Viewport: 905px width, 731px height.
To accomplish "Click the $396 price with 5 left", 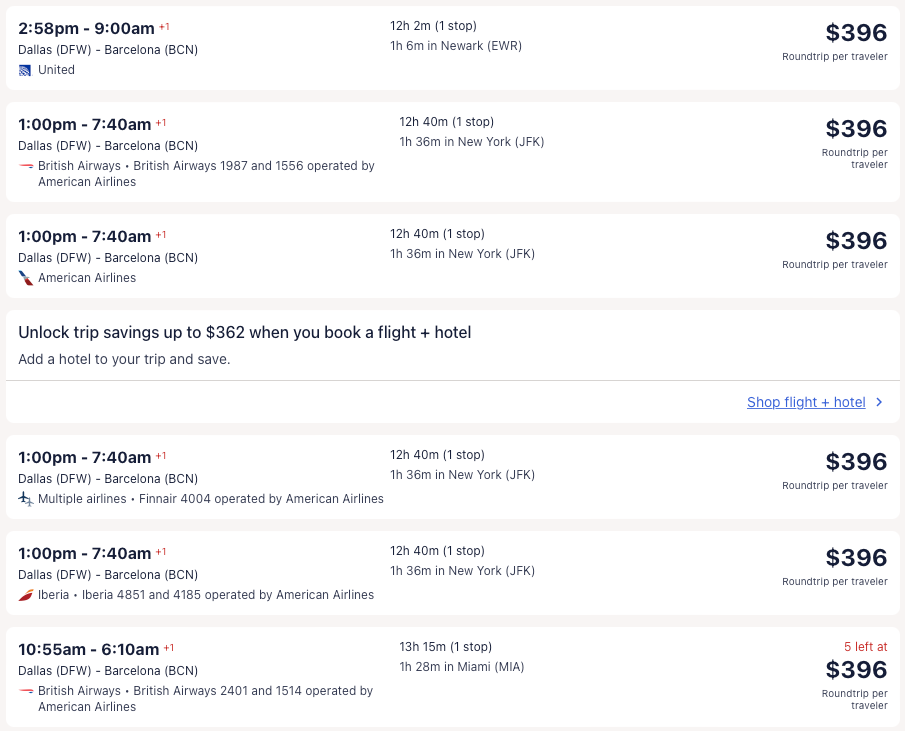I will [x=856, y=669].
